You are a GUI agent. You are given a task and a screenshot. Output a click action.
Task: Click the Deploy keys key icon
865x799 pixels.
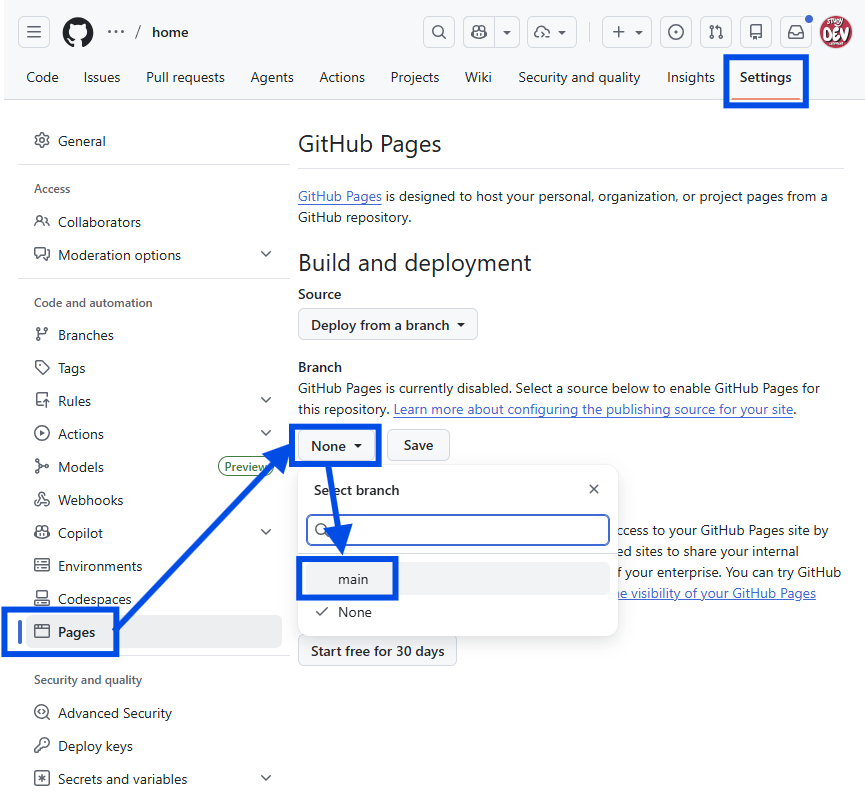42,745
